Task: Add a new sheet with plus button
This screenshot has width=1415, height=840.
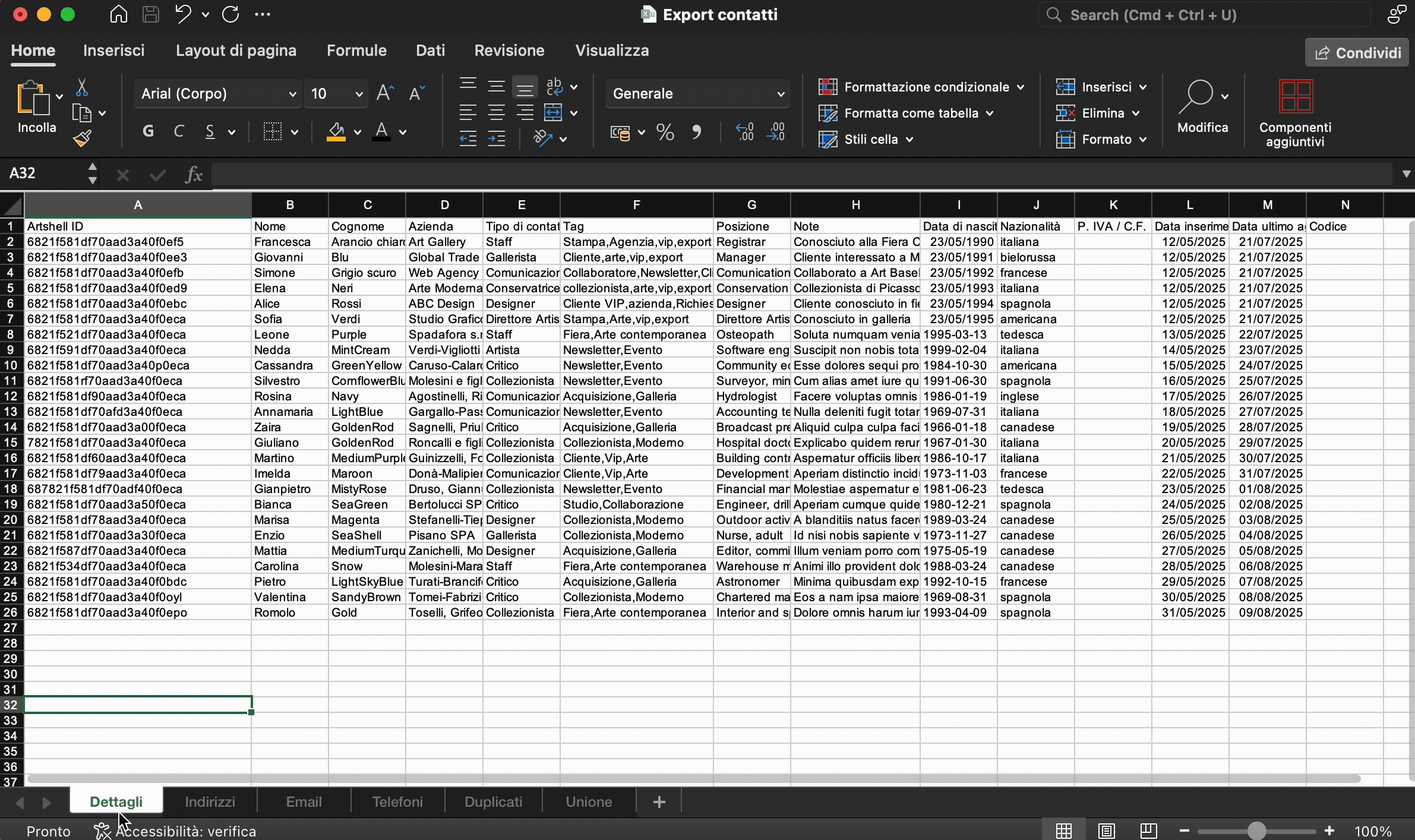Action: 659,802
